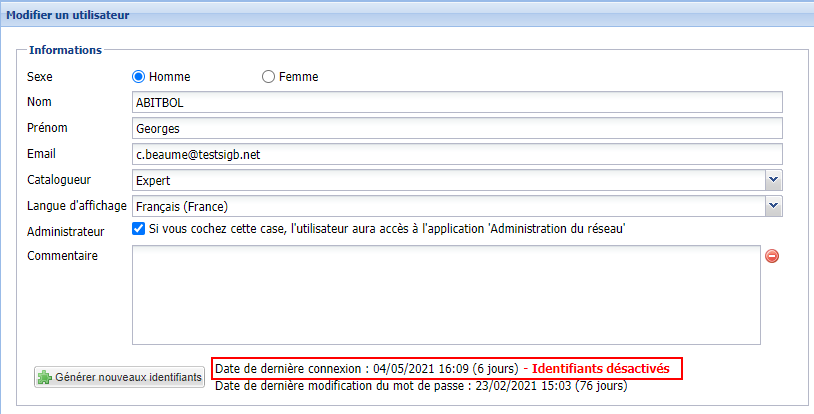Click the green plus icon on the generate button

coord(45,377)
